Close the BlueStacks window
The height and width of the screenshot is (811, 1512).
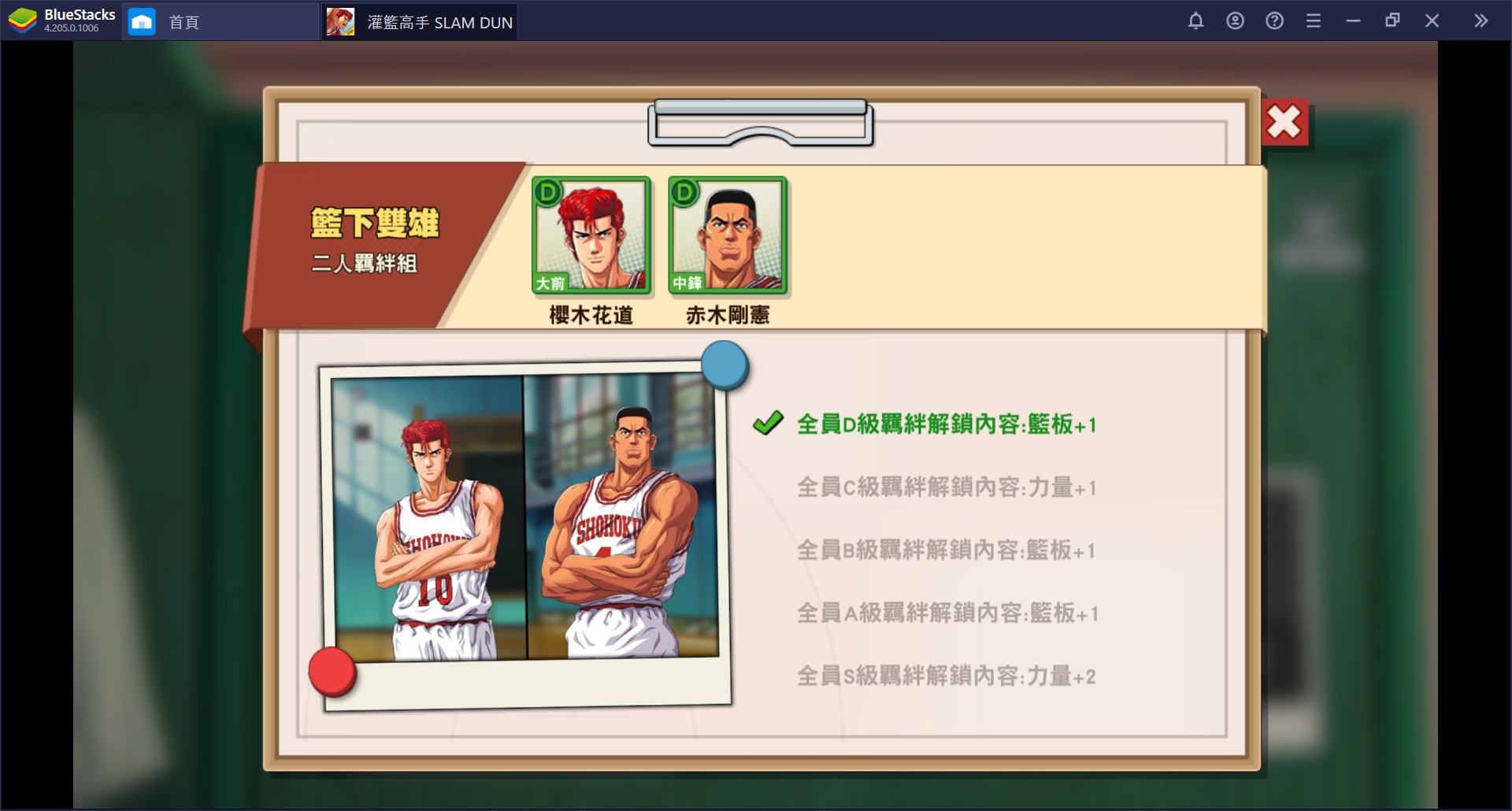tap(1432, 21)
